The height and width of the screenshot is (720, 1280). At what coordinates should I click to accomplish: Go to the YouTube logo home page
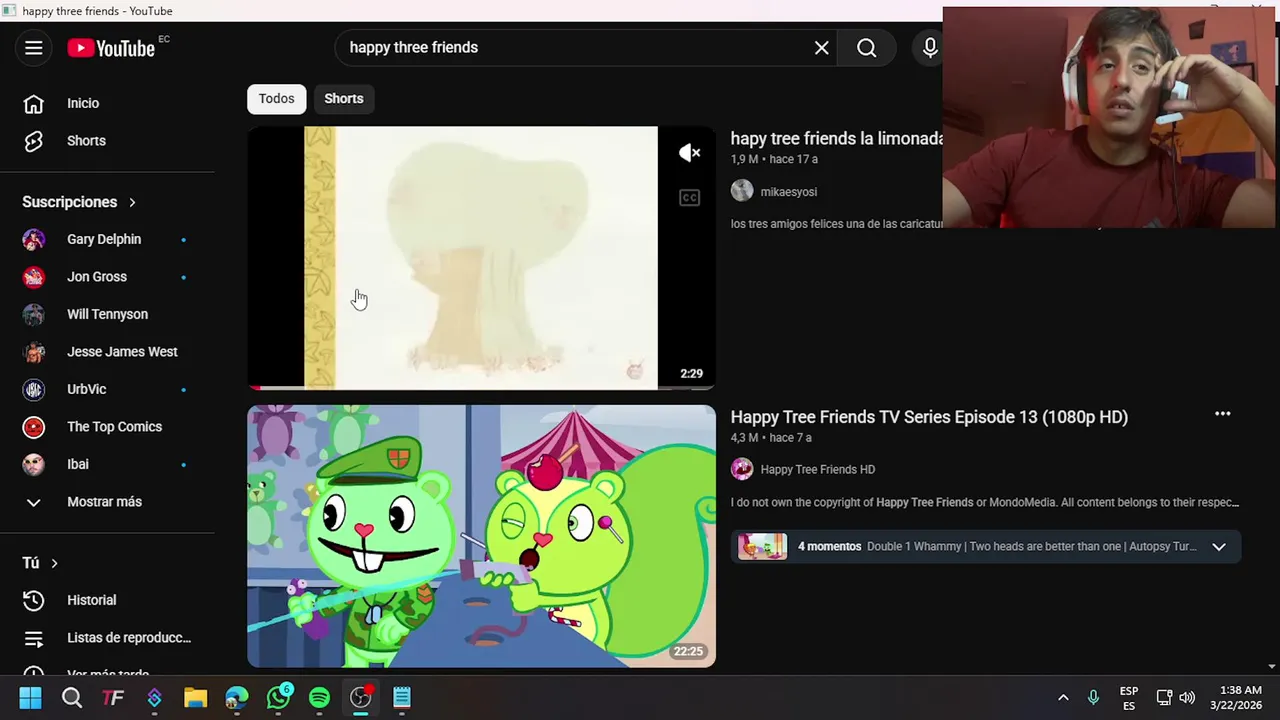point(111,48)
